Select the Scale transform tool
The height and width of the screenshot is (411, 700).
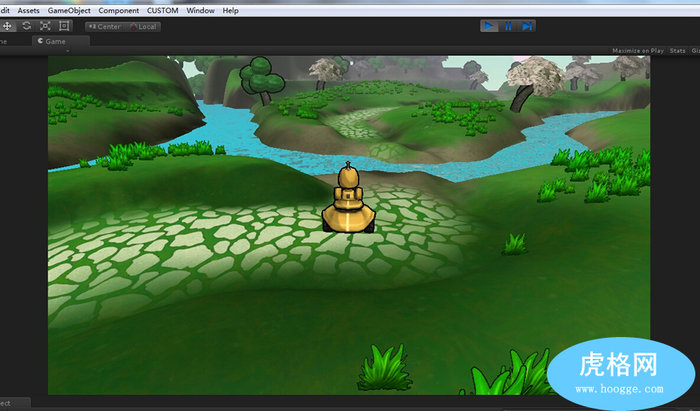coord(45,26)
